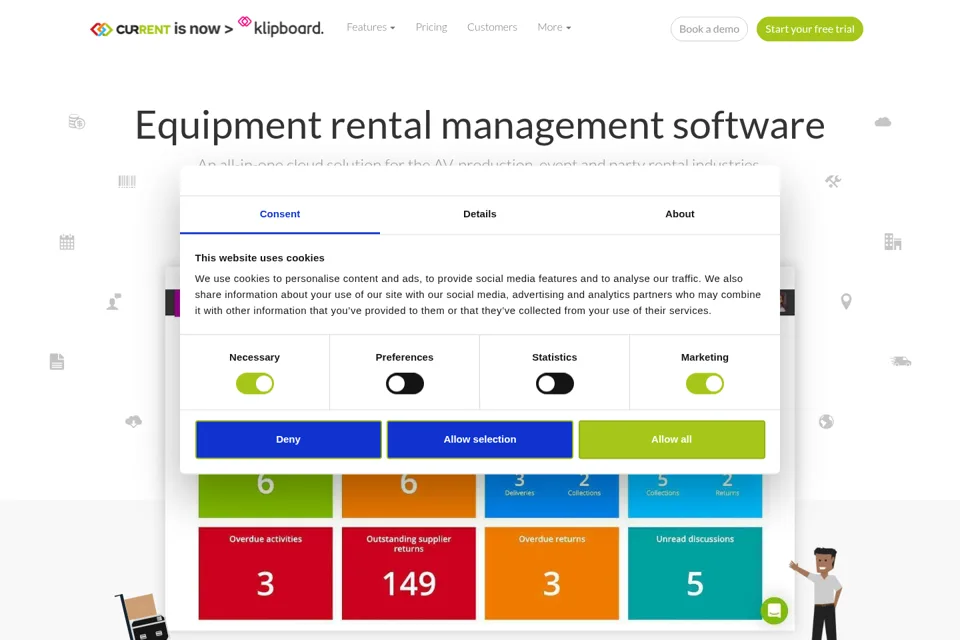Expand the Features dropdown menu
Image resolution: width=960 pixels, height=640 pixels.
370,27
